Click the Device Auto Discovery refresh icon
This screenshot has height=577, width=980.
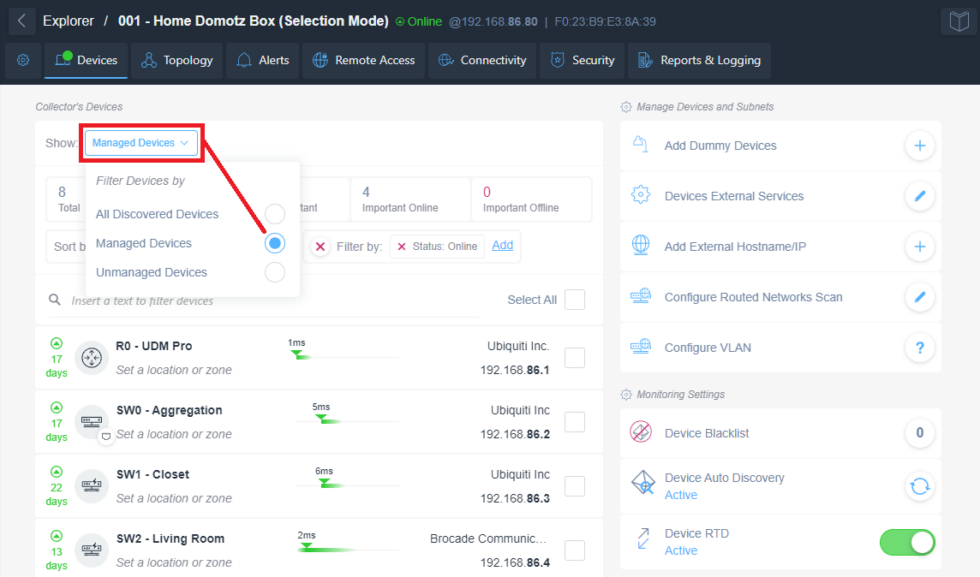[x=919, y=486]
